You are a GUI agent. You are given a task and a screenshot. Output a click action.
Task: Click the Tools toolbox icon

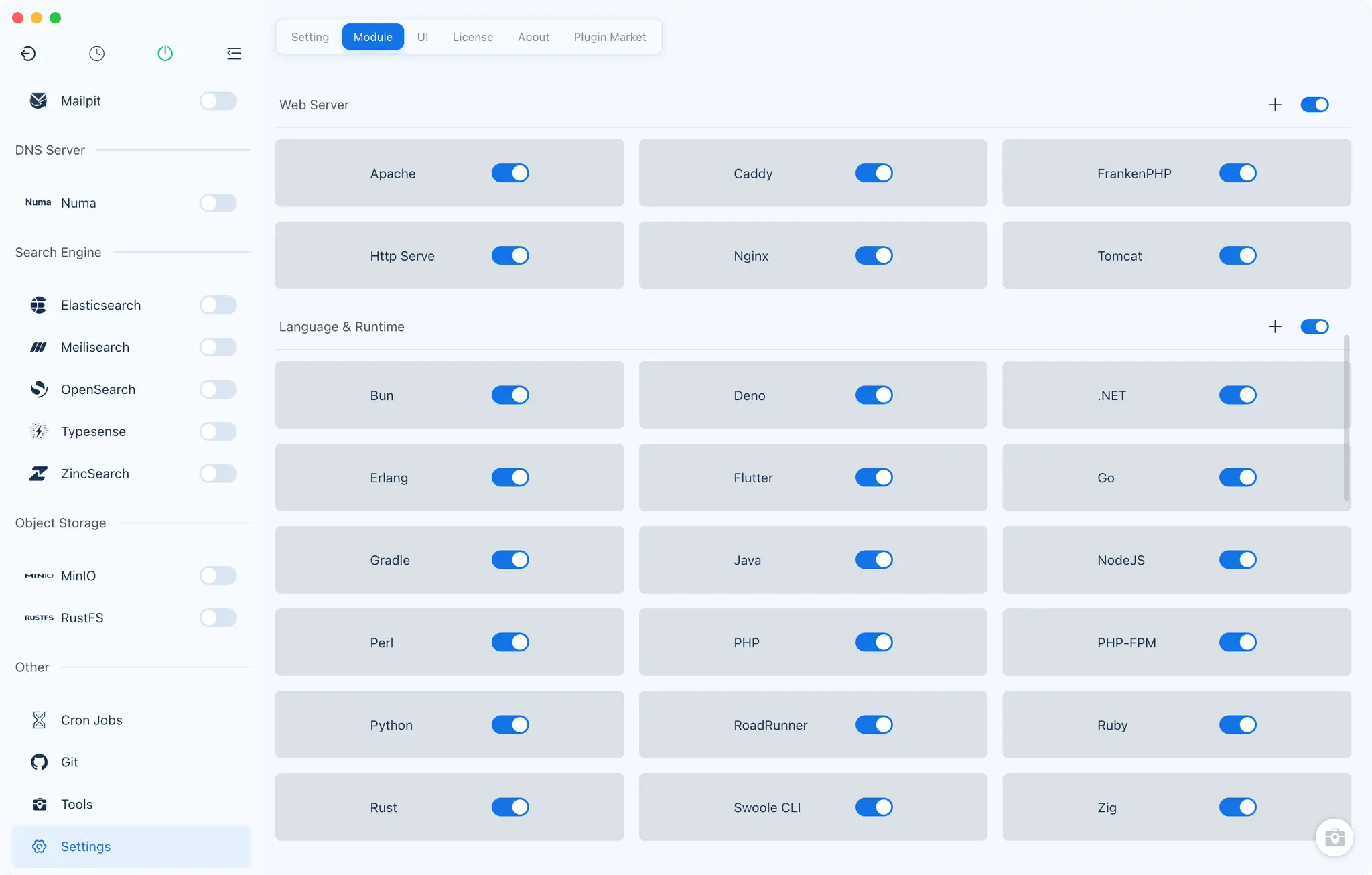click(40, 804)
